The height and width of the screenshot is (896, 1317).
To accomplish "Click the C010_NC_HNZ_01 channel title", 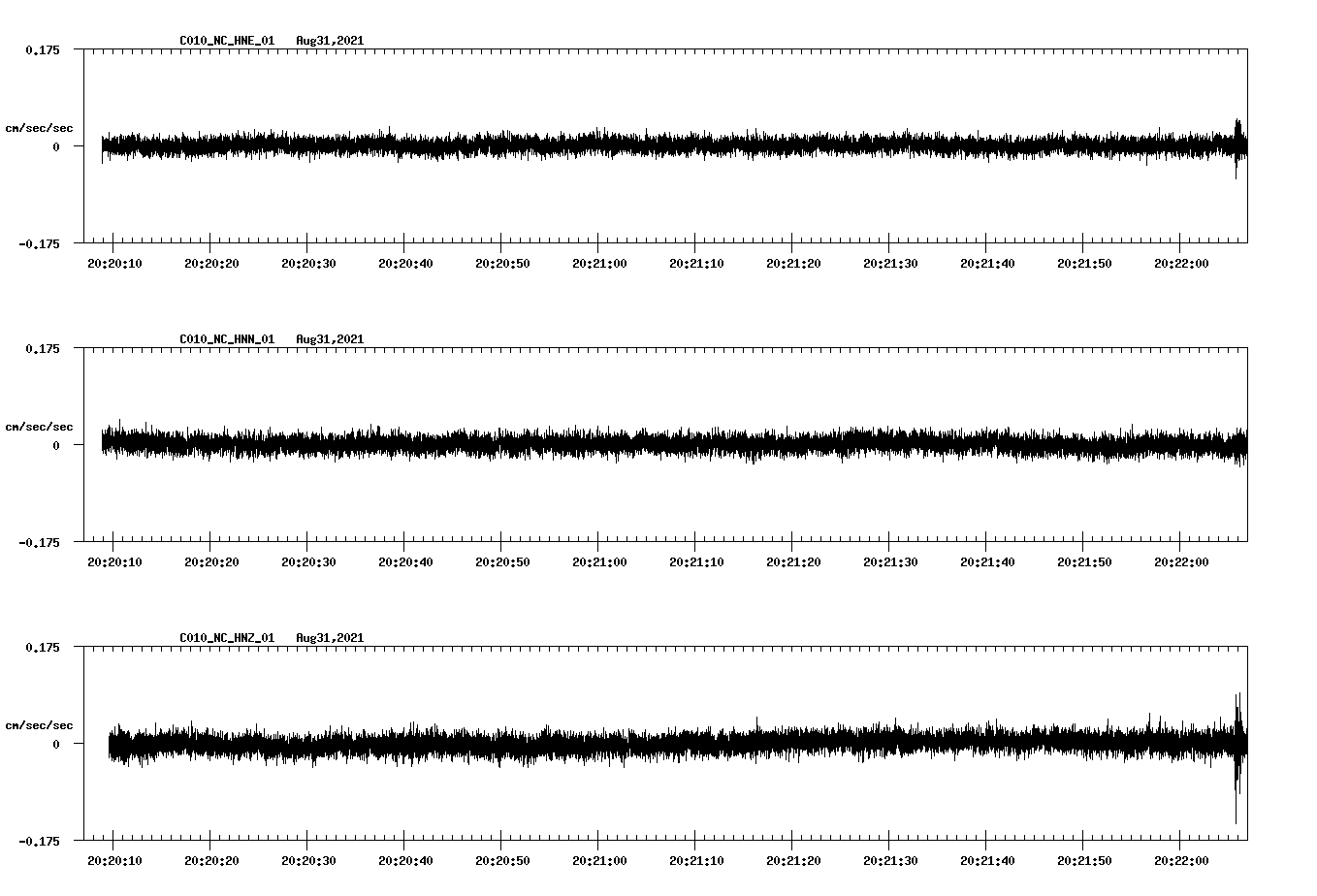I will 227,638.
